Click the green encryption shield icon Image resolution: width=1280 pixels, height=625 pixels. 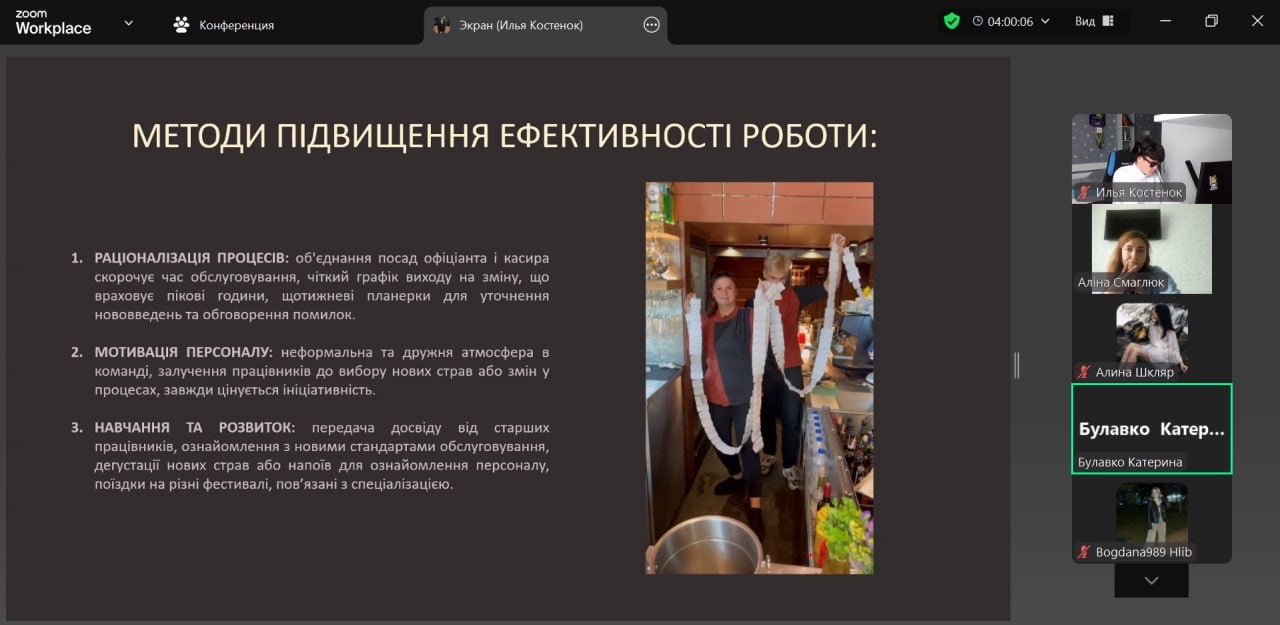951,21
